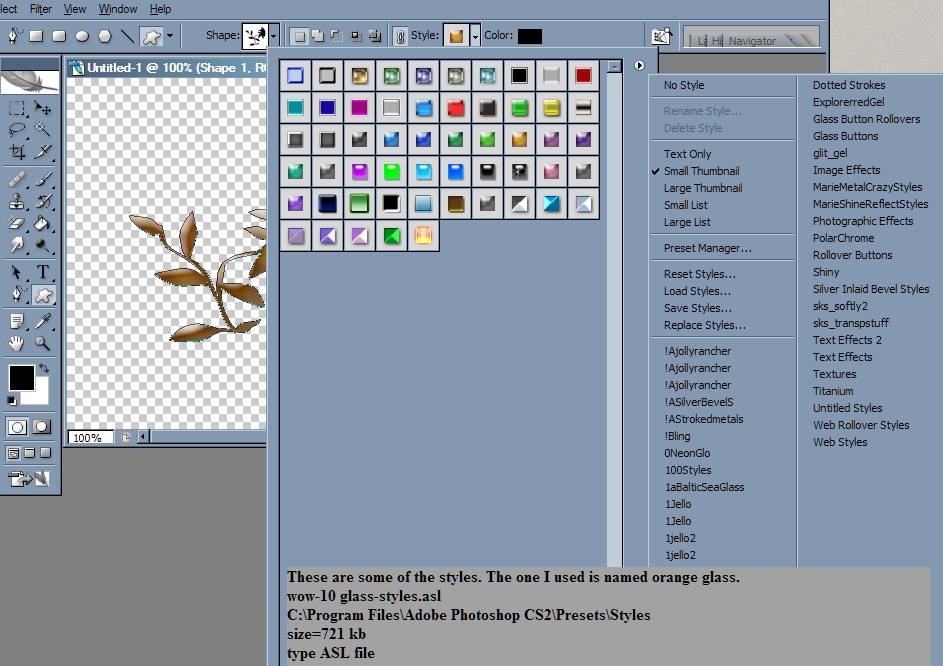Screen dimensions: 943x666
Task: Click the styles palette flyout arrow
Action: tap(639, 66)
